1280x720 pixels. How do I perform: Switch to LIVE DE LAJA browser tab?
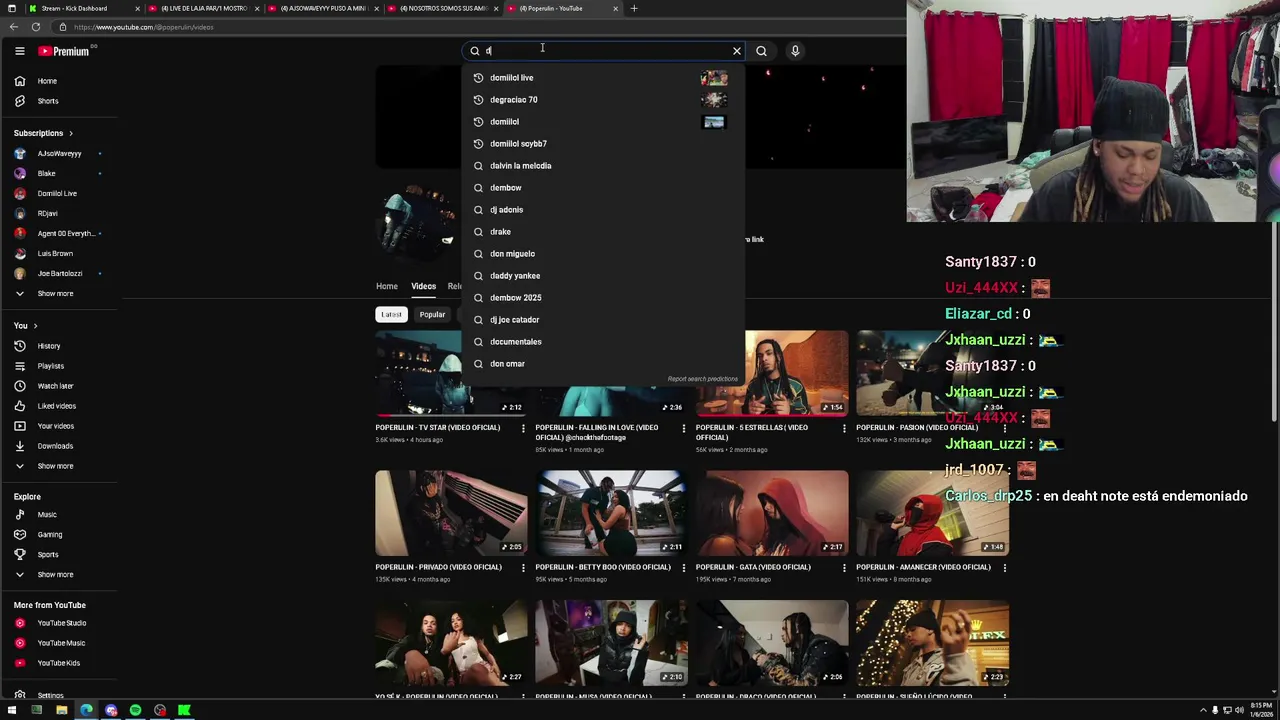tap(203, 8)
